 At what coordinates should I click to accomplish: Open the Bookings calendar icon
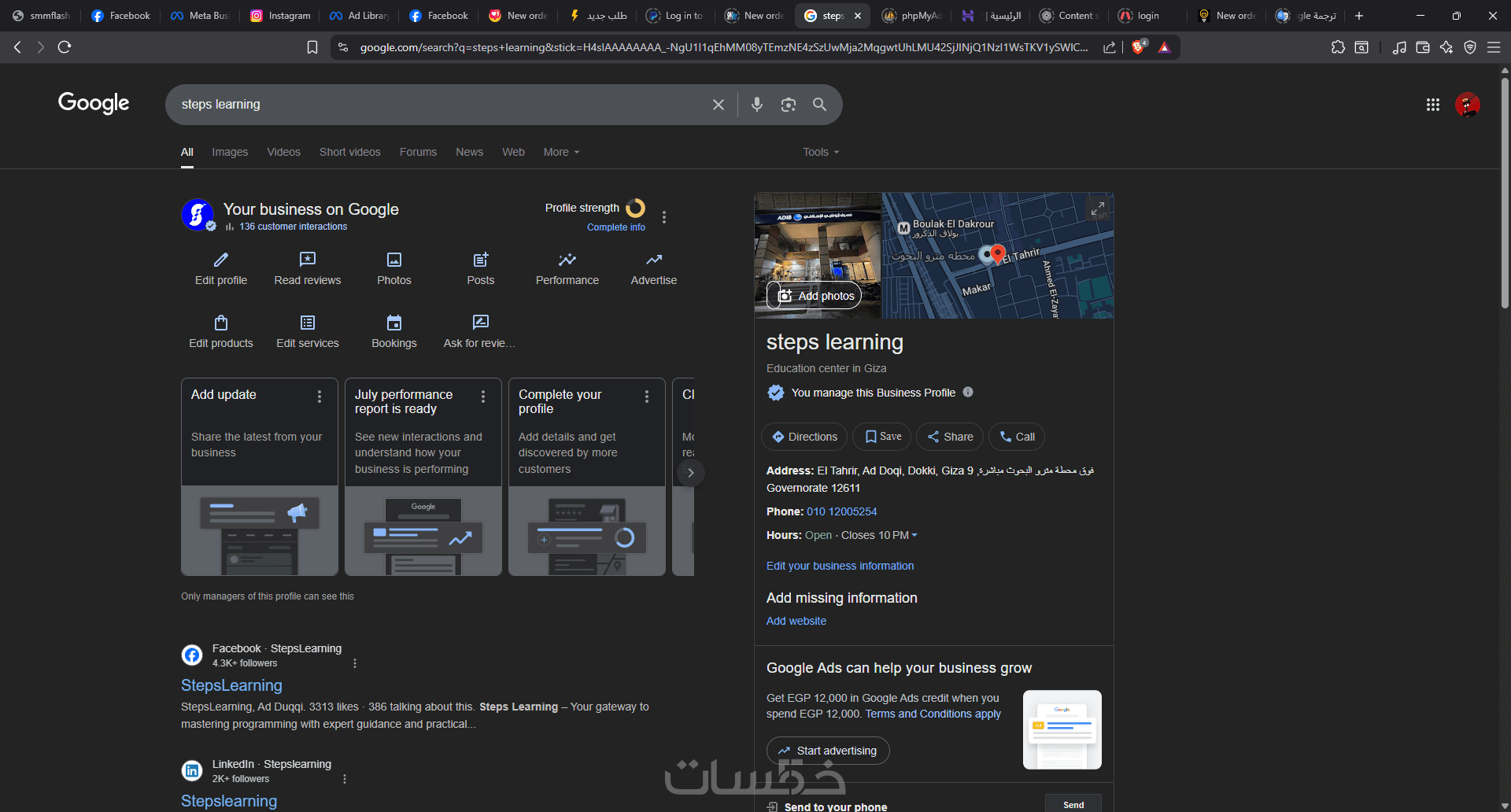click(394, 323)
